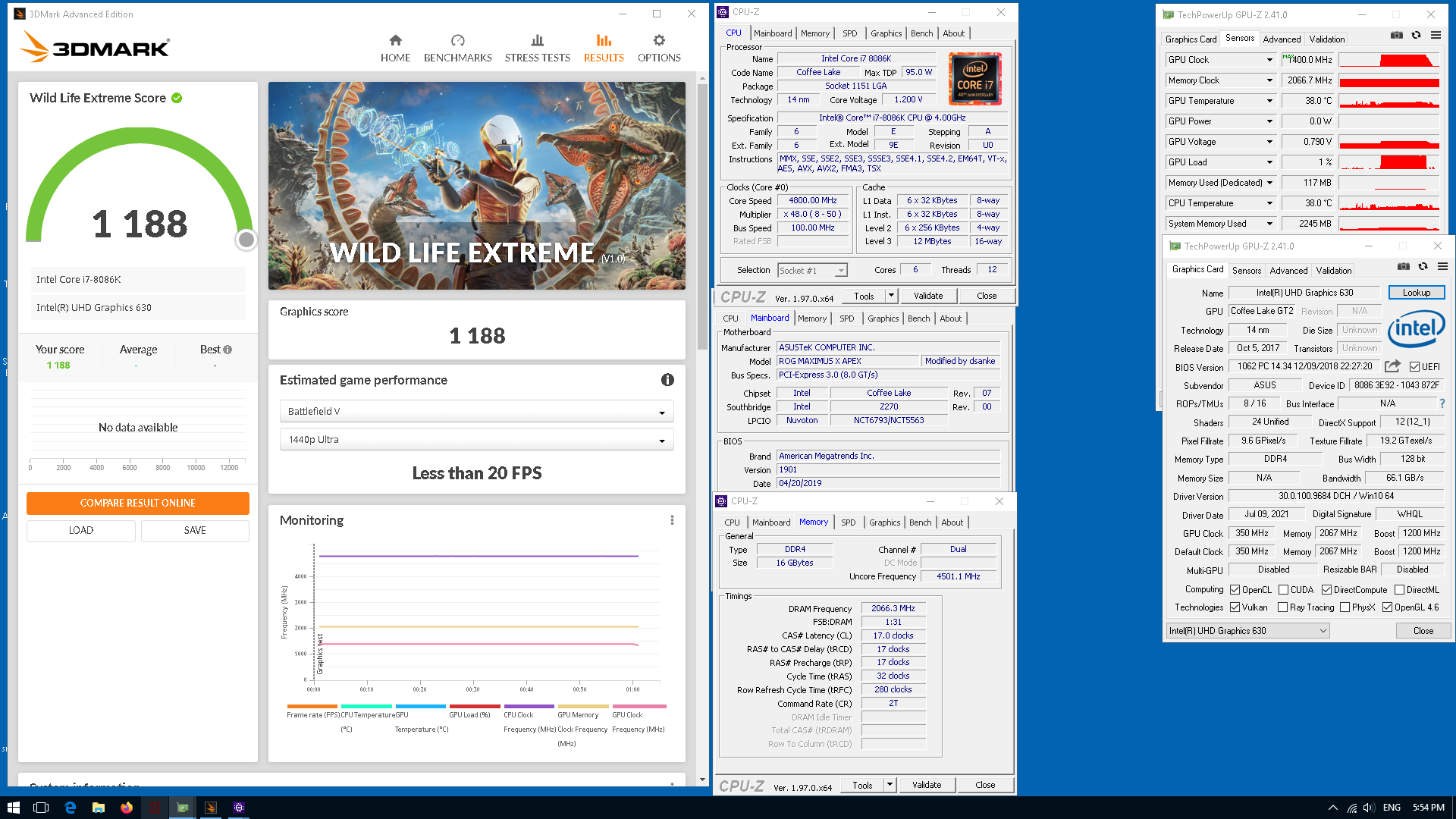Open the GPU Clock sensor dropdown
The height and width of the screenshot is (819, 1456).
coord(1269,60)
